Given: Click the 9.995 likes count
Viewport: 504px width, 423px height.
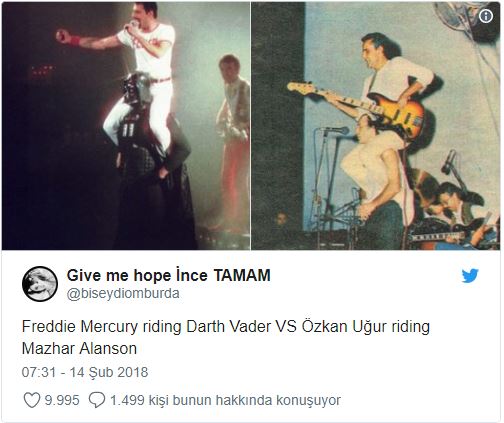Looking at the screenshot, I should click(x=62, y=400).
